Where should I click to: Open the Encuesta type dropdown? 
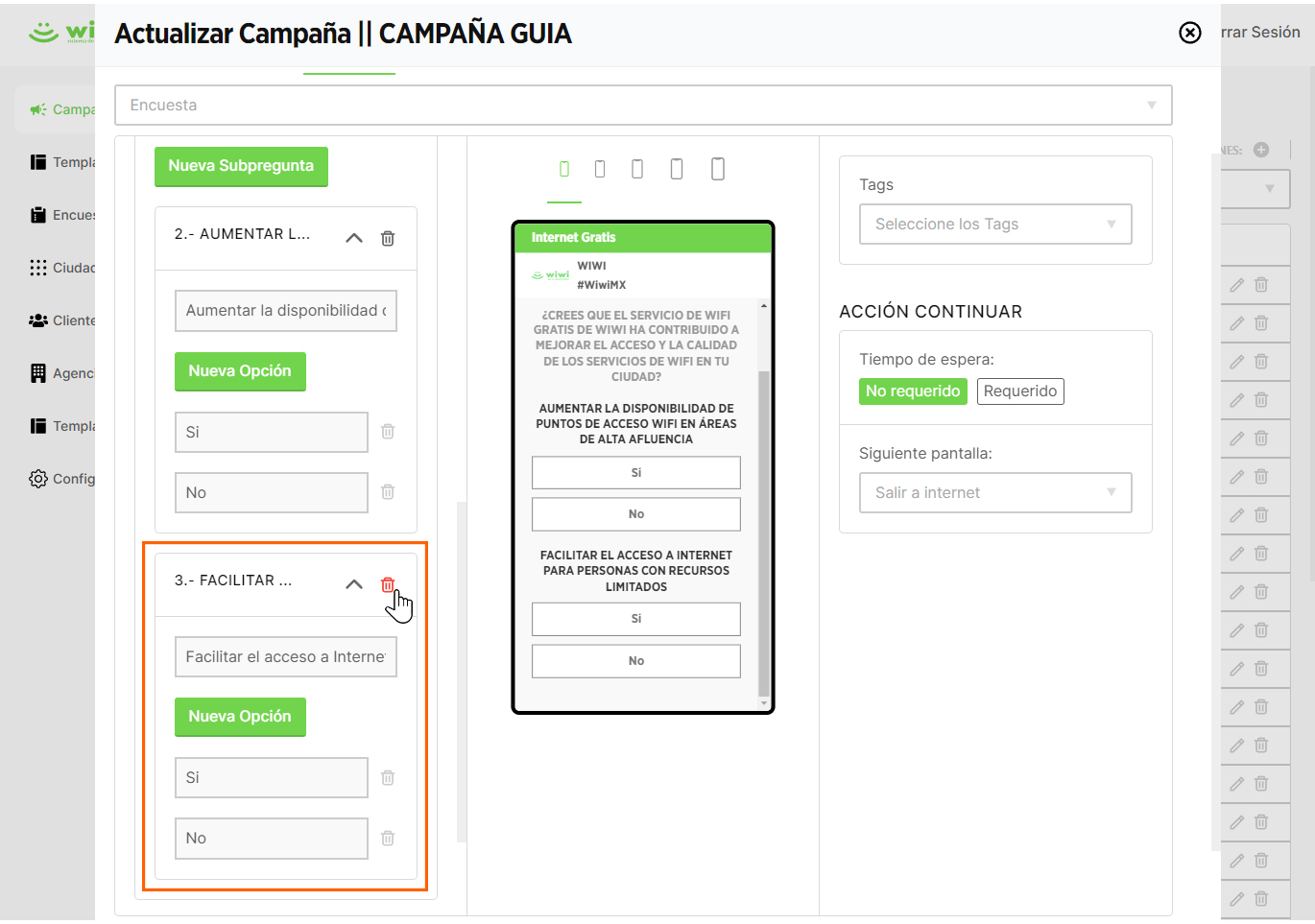tap(643, 106)
